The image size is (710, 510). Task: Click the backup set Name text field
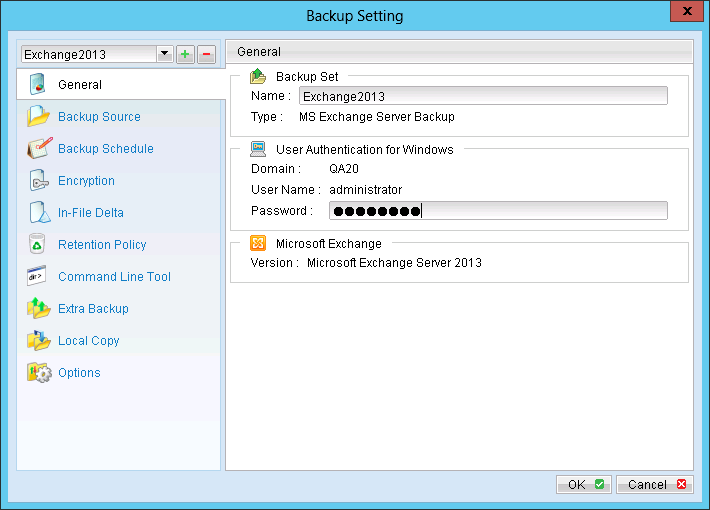pos(483,96)
